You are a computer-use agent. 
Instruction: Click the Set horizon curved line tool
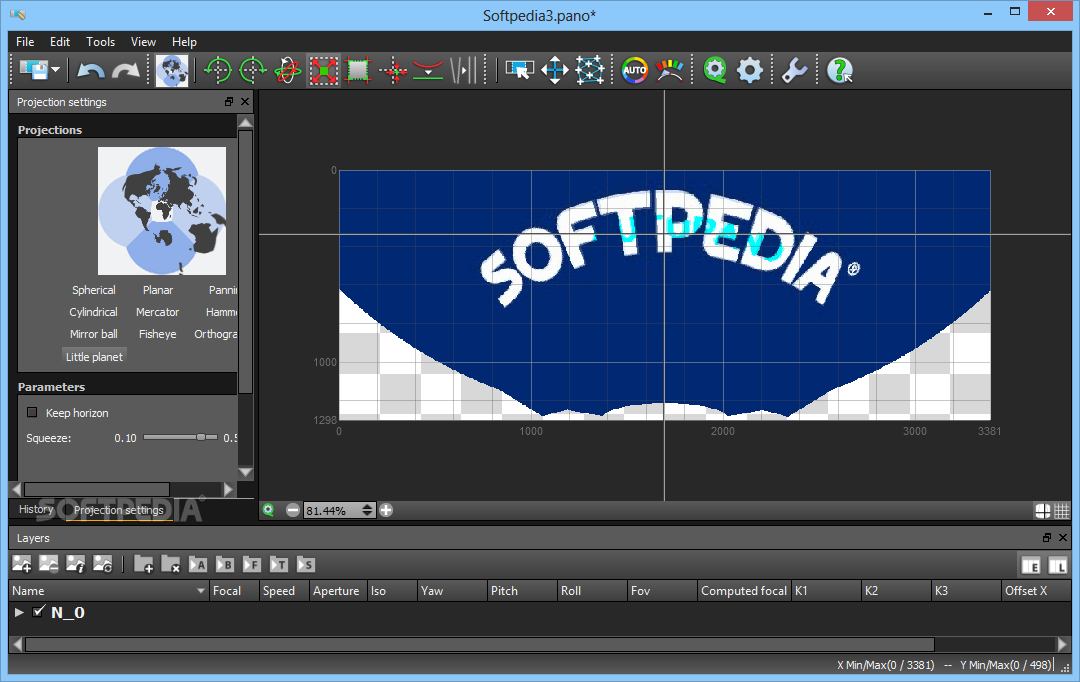(428, 70)
